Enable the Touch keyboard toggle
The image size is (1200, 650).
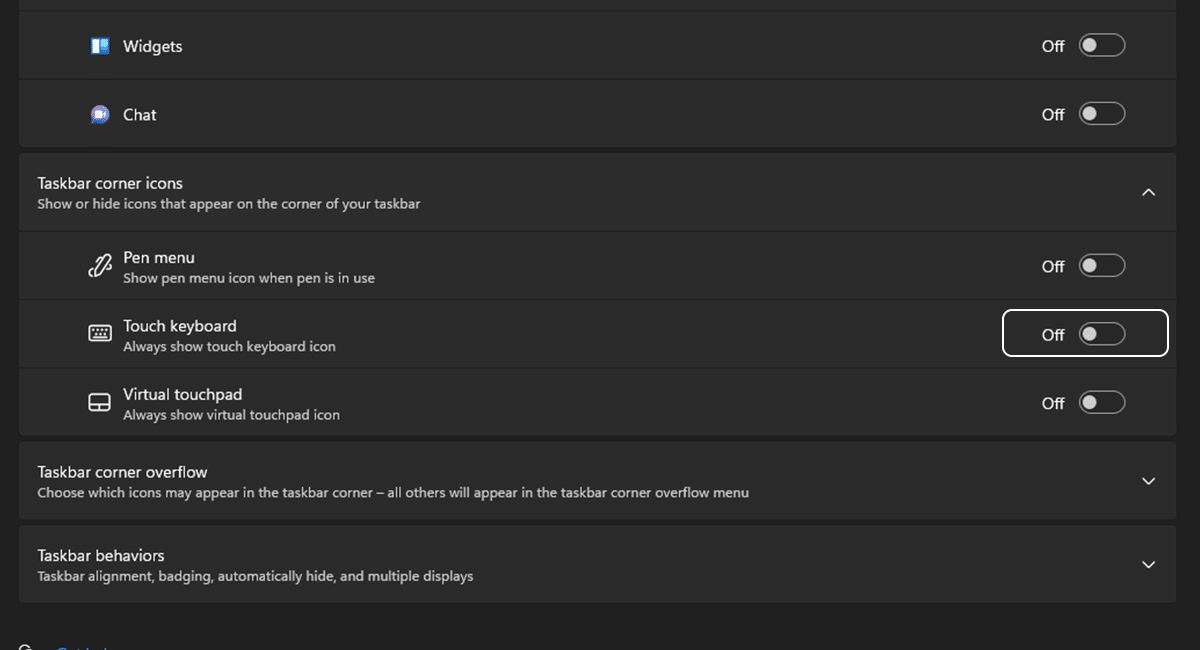[x=1101, y=334]
